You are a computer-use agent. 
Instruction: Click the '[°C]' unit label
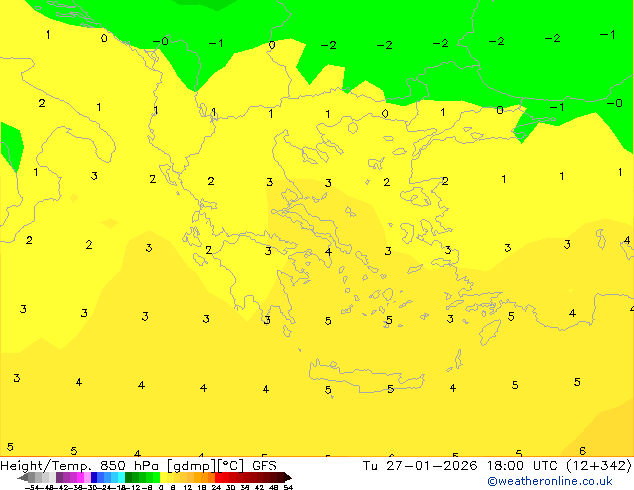230,466
